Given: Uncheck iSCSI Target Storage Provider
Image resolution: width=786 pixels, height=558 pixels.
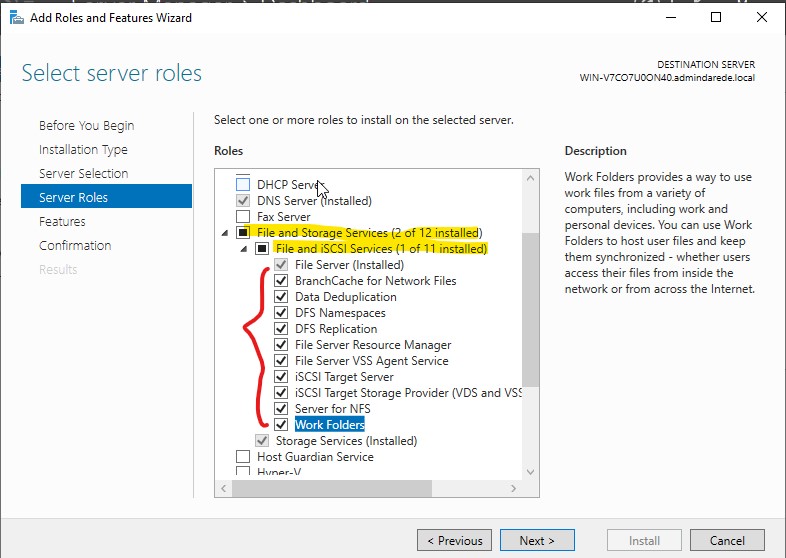Looking at the screenshot, I should coord(281,393).
